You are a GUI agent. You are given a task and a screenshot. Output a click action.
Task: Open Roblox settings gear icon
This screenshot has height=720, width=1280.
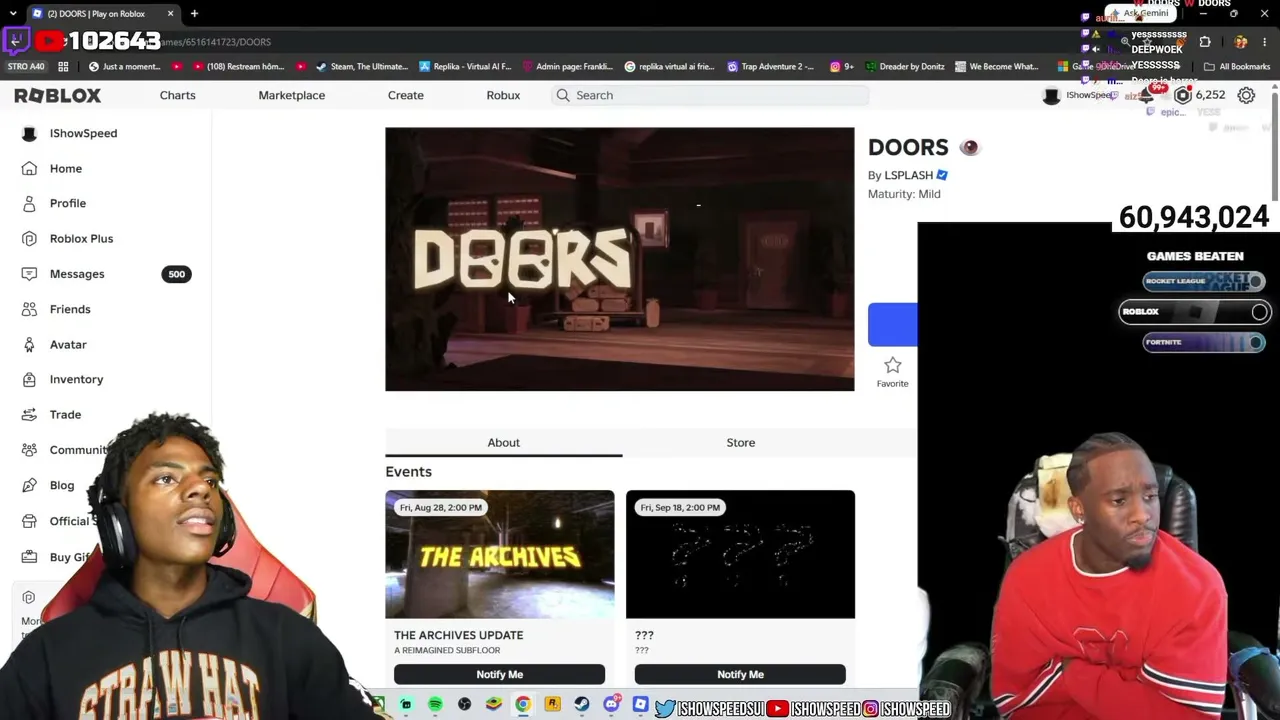pos(1246,95)
